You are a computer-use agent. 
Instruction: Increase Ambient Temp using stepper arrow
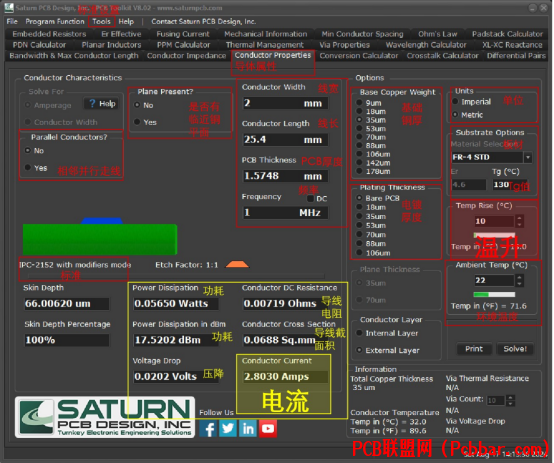pyautogui.click(x=519, y=277)
